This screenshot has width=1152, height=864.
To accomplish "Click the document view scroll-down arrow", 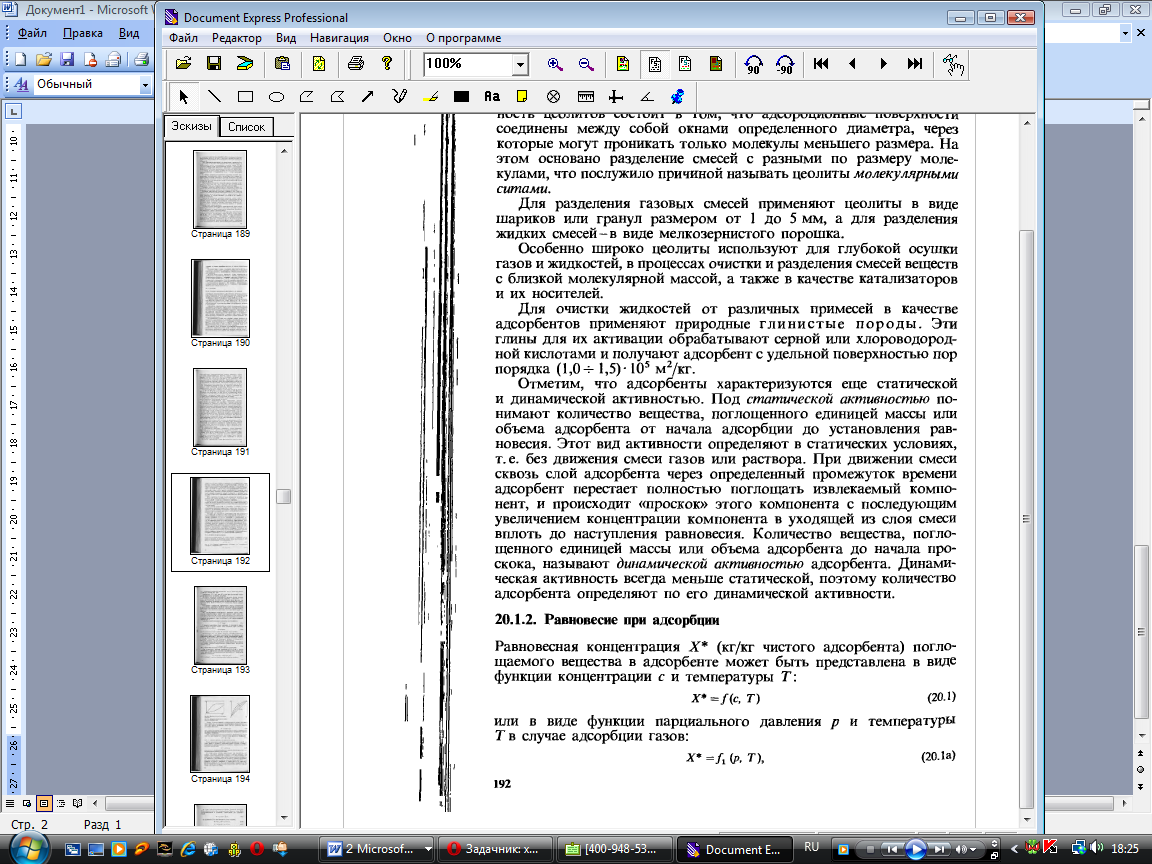I will [1027, 819].
